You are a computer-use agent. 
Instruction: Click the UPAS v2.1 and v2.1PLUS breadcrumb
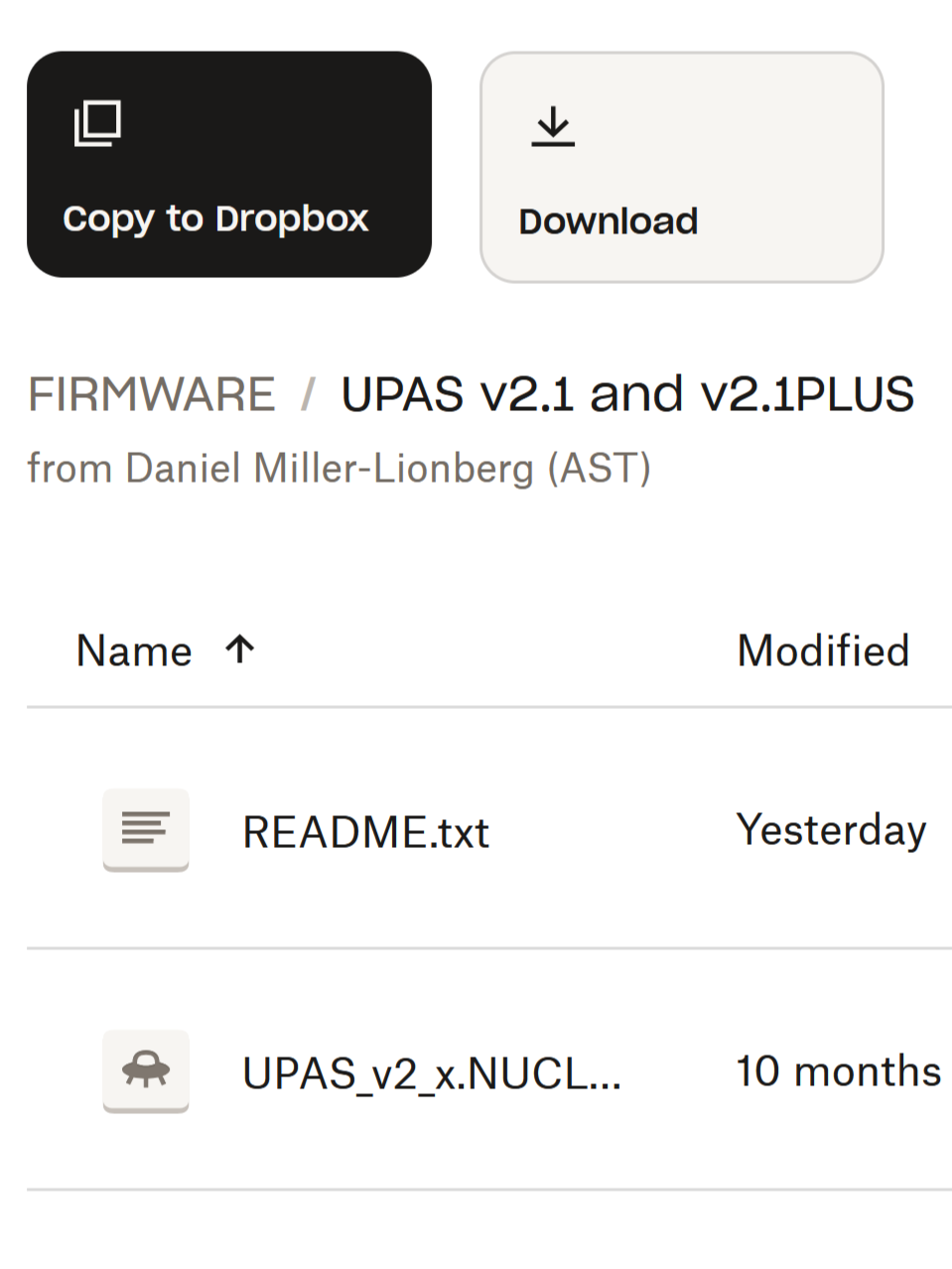627,393
